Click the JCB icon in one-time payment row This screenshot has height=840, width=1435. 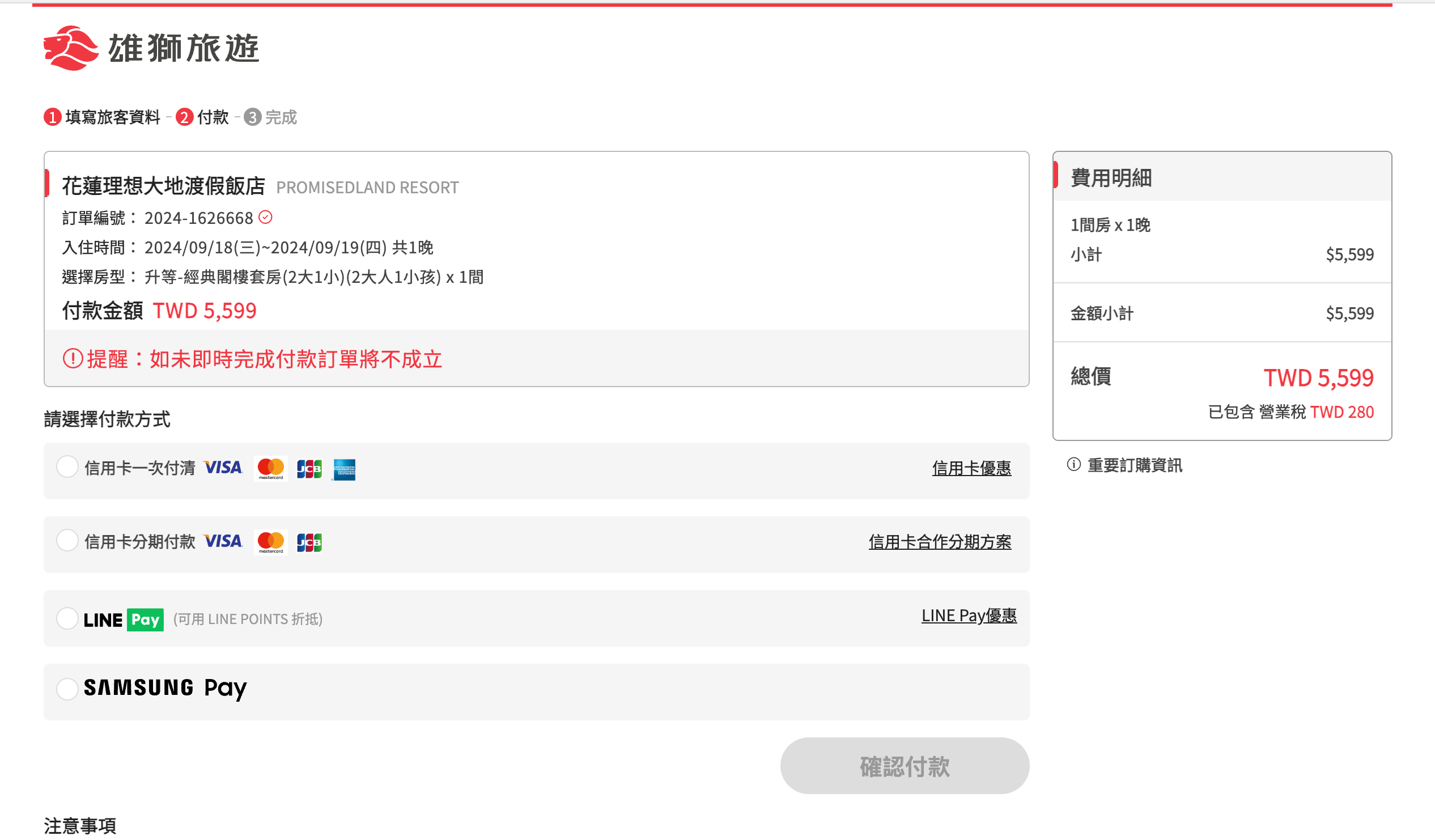309,469
